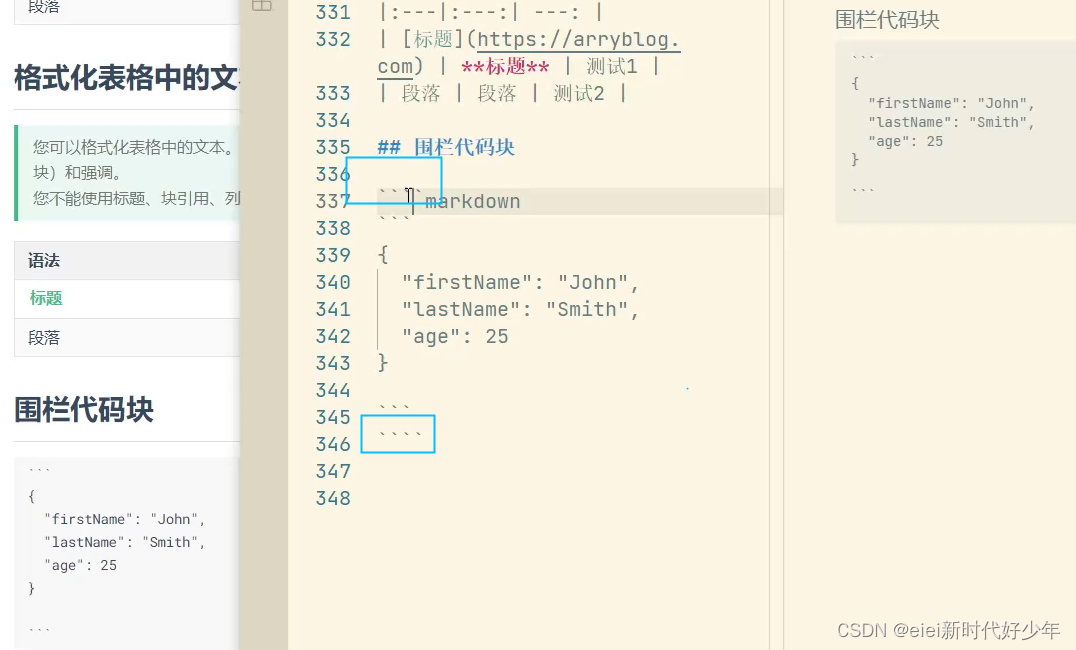This screenshot has height=650, width=1076.
Task: Click line number 339 in the gutter
Action: click(333, 254)
